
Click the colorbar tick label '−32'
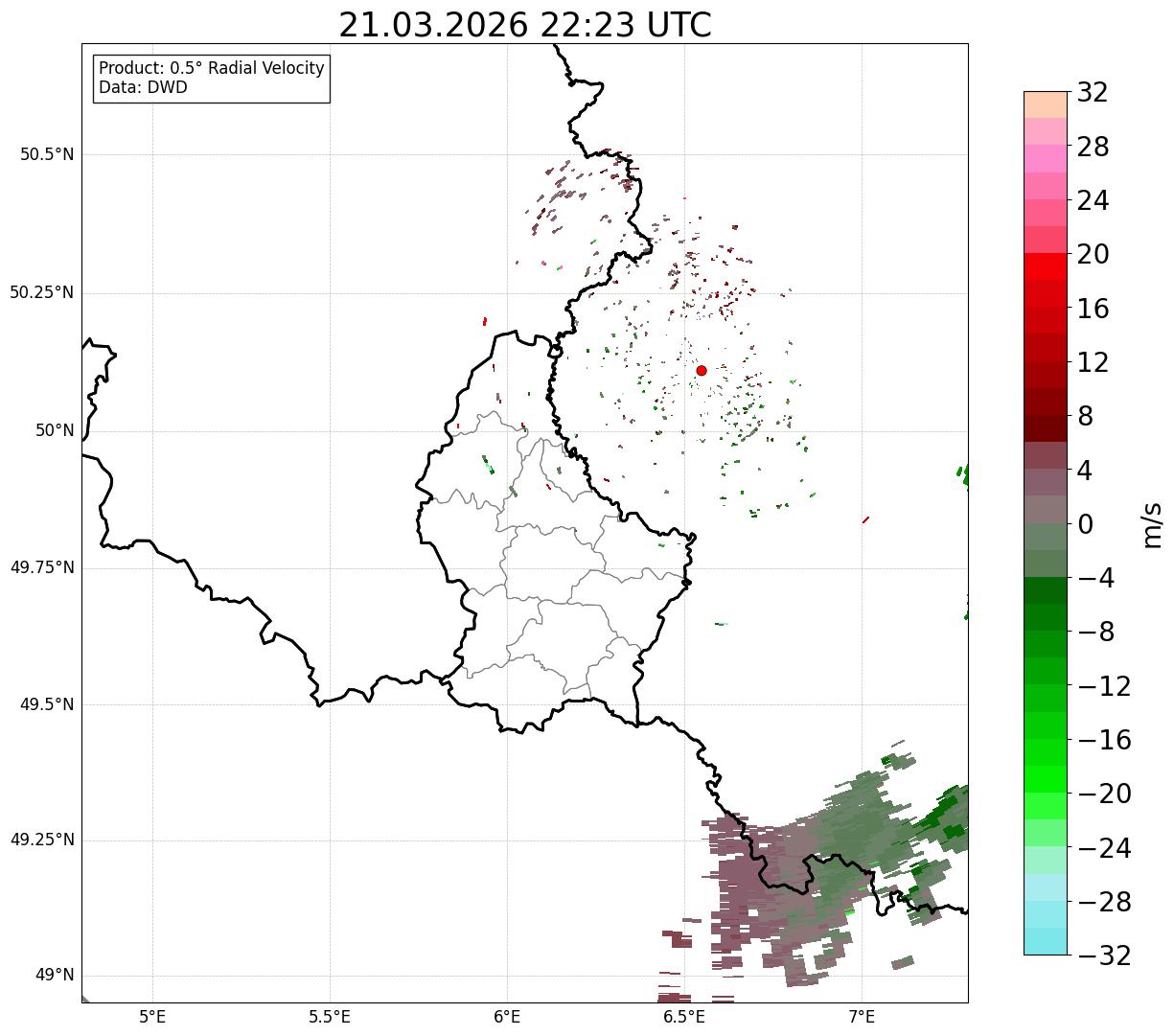pyautogui.click(x=1104, y=955)
